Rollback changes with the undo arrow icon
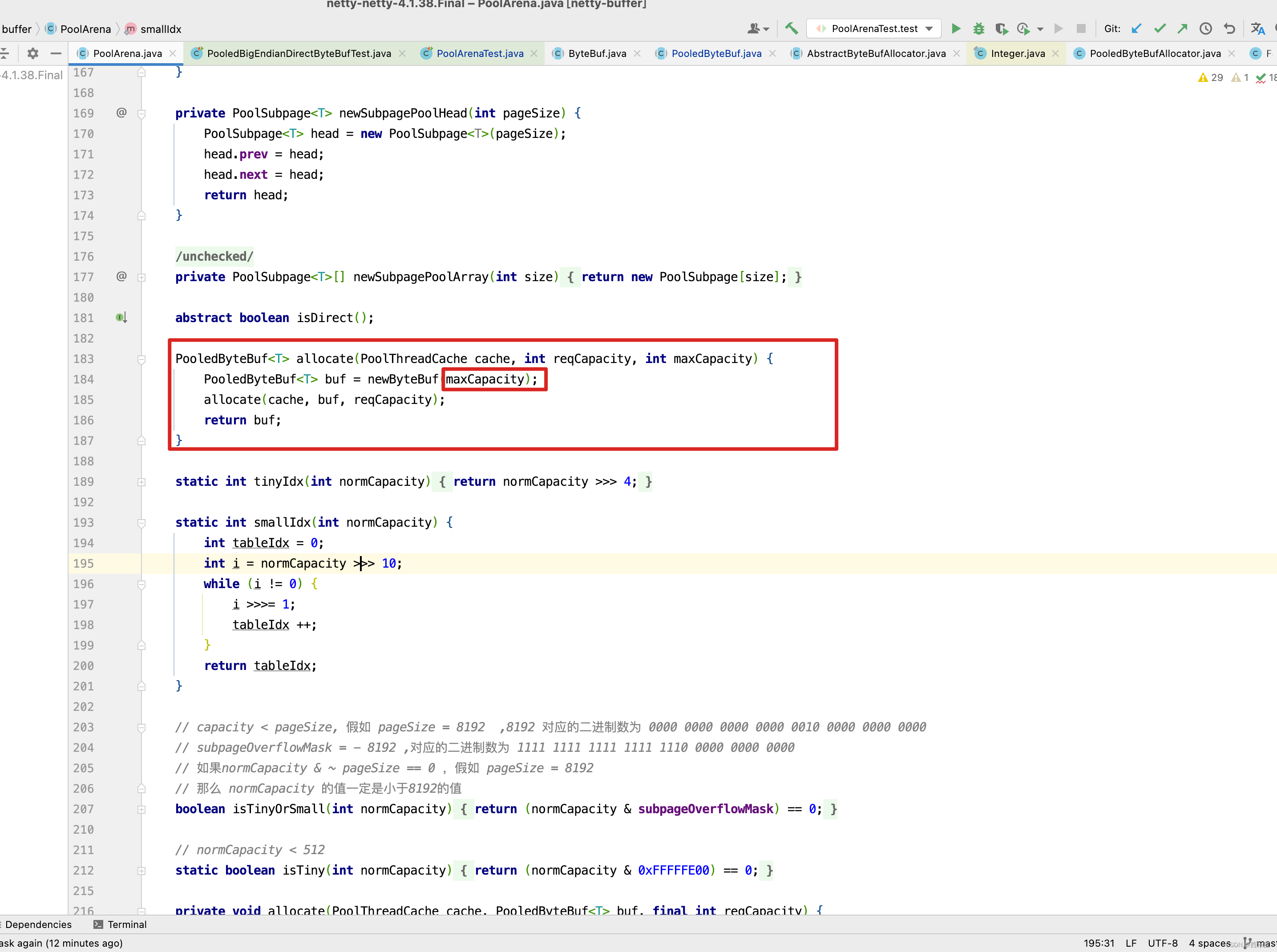Viewport: 1277px width, 952px height. click(x=1229, y=28)
